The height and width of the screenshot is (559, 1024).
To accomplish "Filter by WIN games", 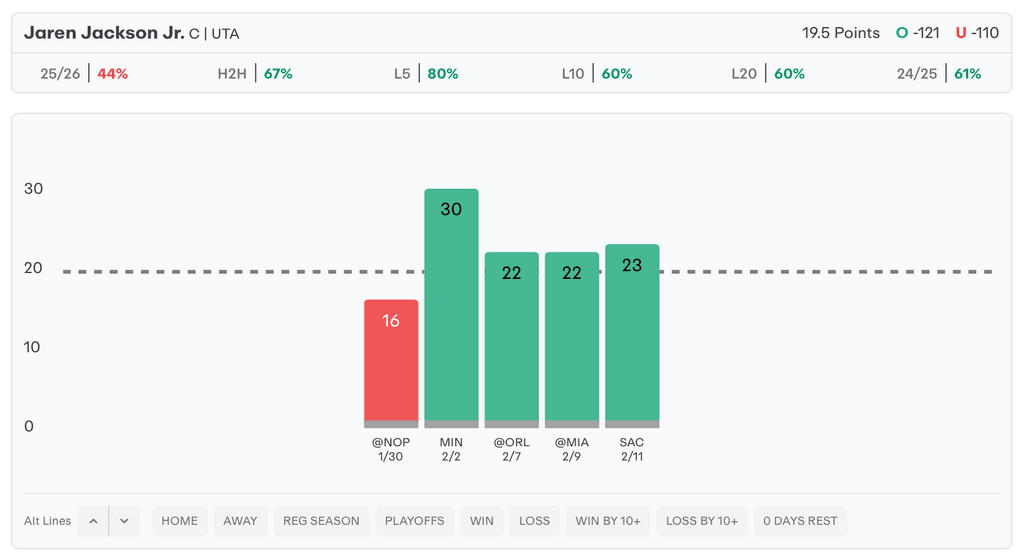I will tap(482, 521).
